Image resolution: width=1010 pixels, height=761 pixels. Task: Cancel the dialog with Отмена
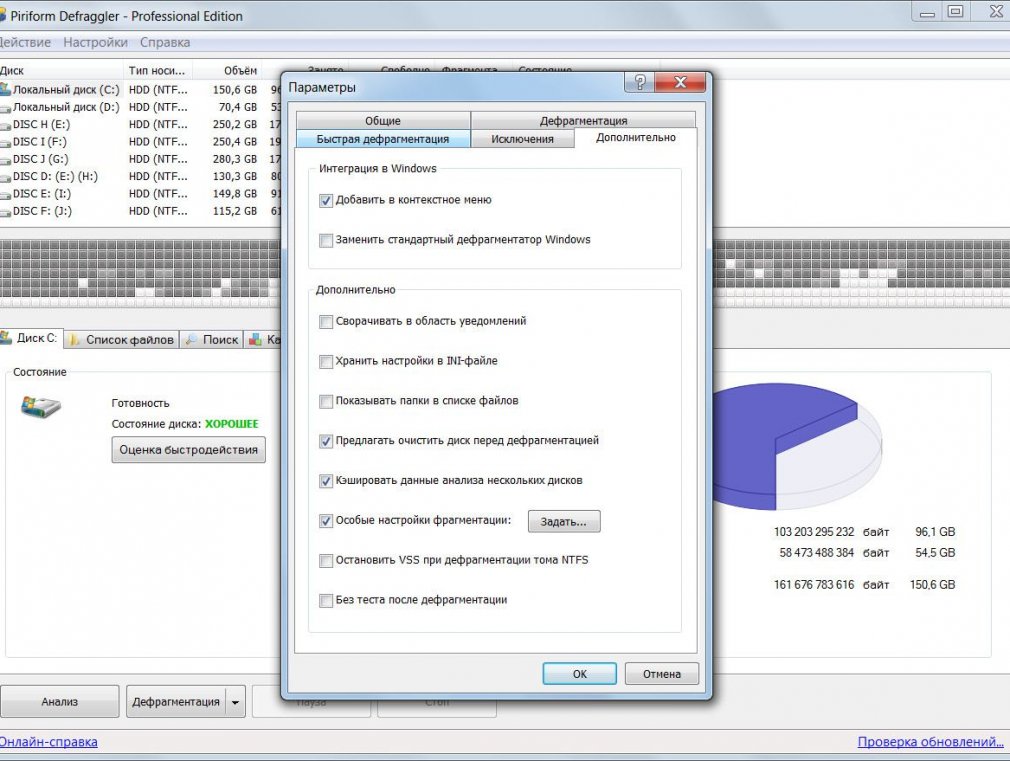[x=662, y=674]
